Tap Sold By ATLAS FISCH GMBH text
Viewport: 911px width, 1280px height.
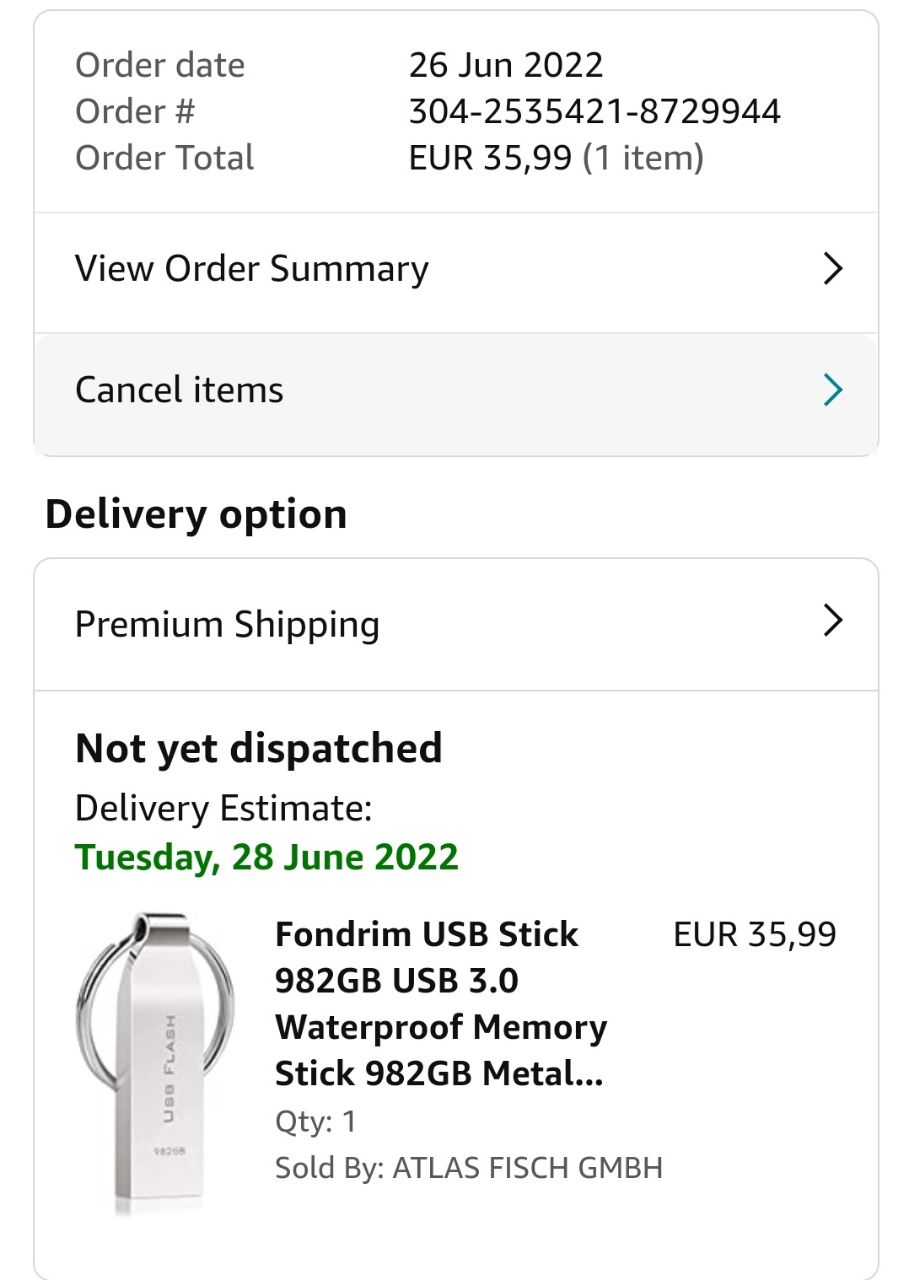(x=468, y=1167)
